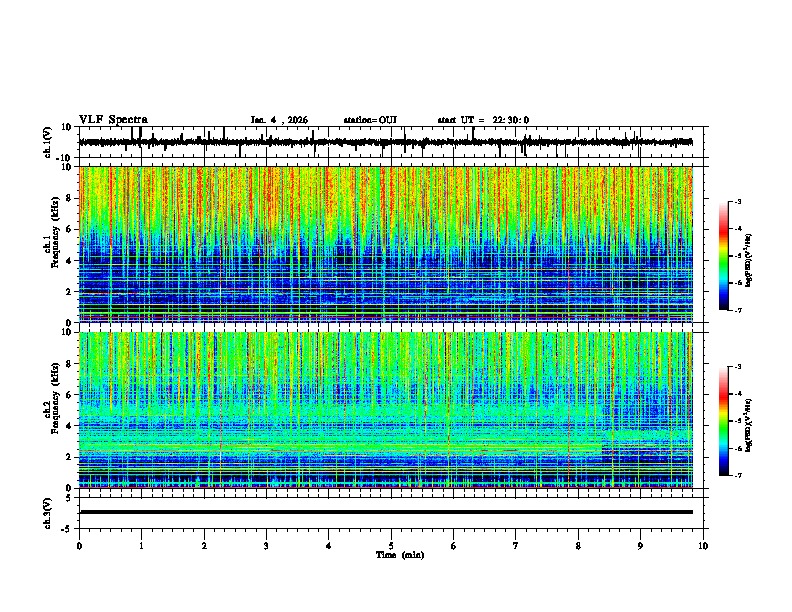Click time axis tick label '9'
792x612 pixels.
[x=640, y=546]
